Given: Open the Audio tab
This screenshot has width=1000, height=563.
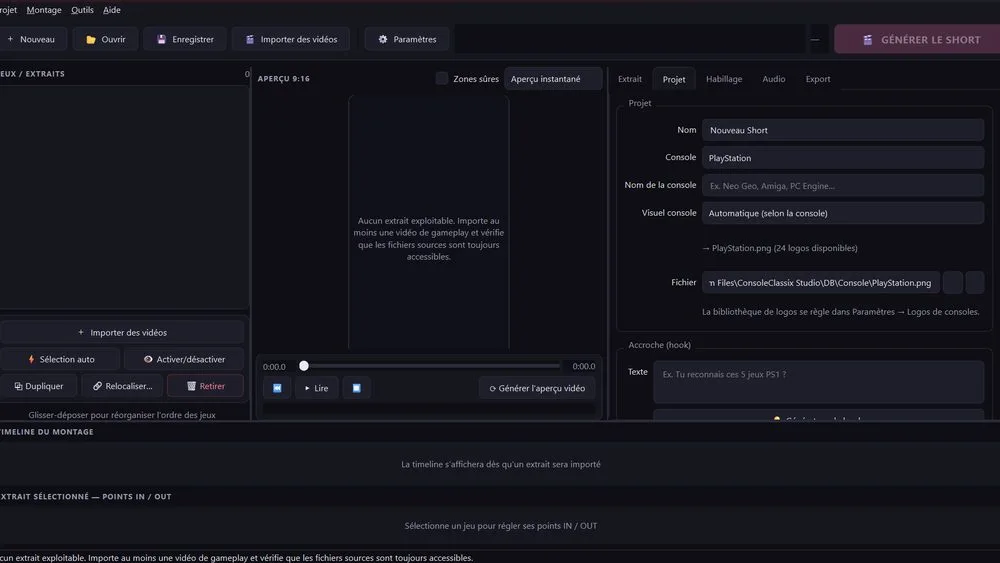Looking at the screenshot, I should 774,79.
